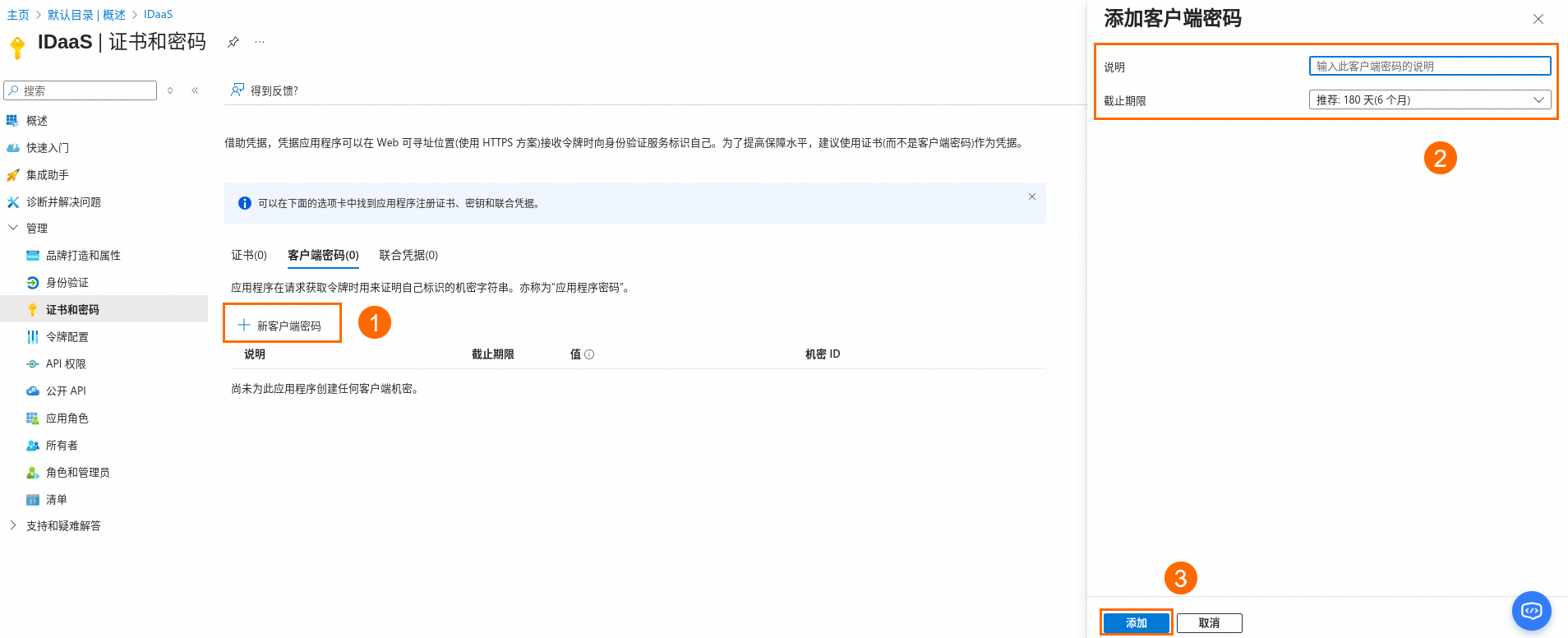This screenshot has width=1568, height=638.
Task: Click 新客户端密码 button text
Action: coord(289,326)
